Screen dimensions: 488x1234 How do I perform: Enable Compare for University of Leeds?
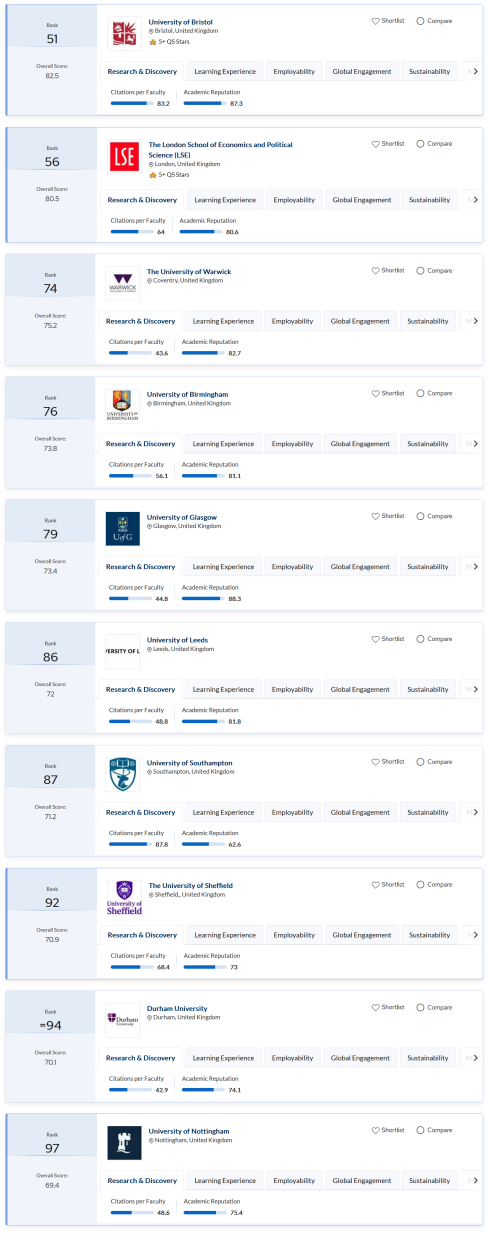click(x=420, y=639)
